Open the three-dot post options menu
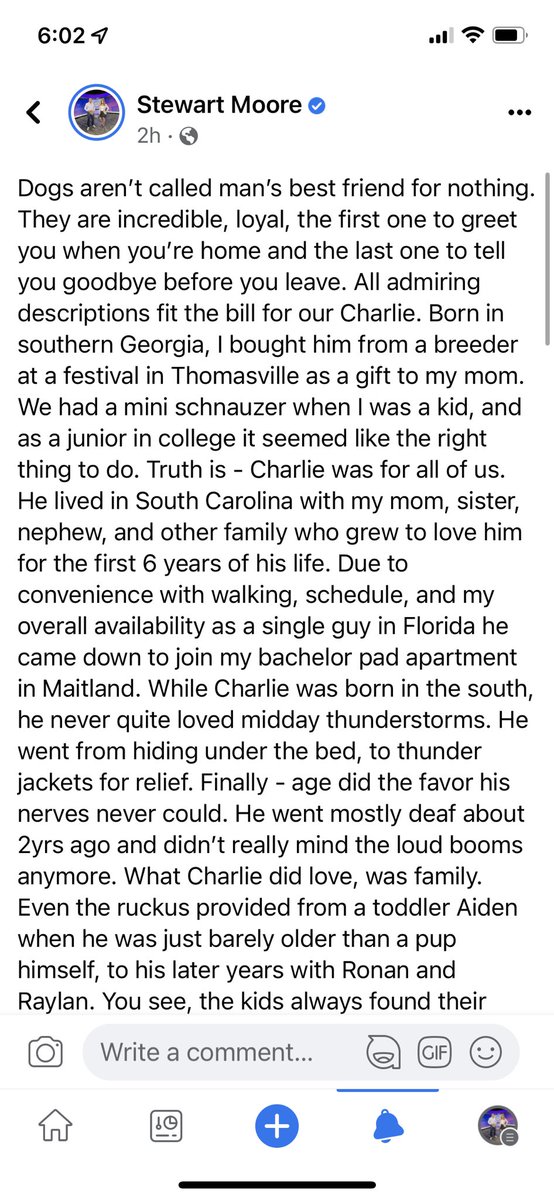Screen dimensions: 554x1200 click(520, 112)
